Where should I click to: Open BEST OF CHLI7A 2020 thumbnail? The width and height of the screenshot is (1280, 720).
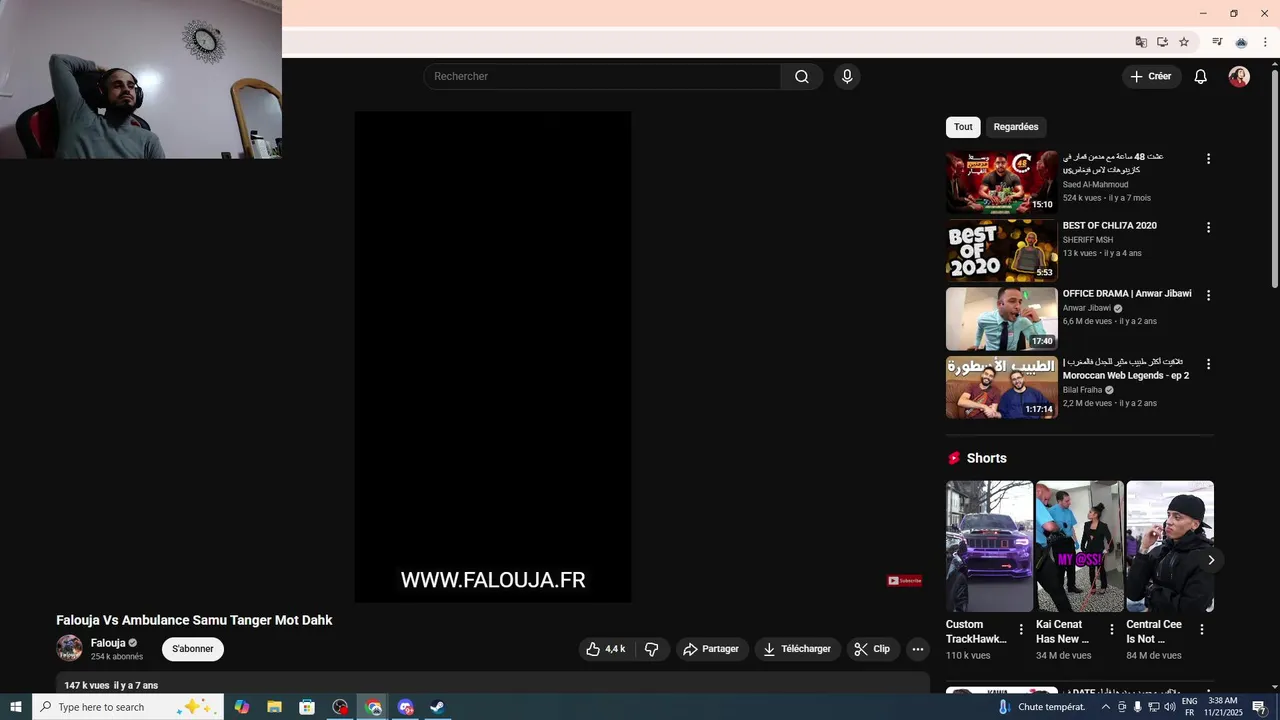tap(1001, 250)
